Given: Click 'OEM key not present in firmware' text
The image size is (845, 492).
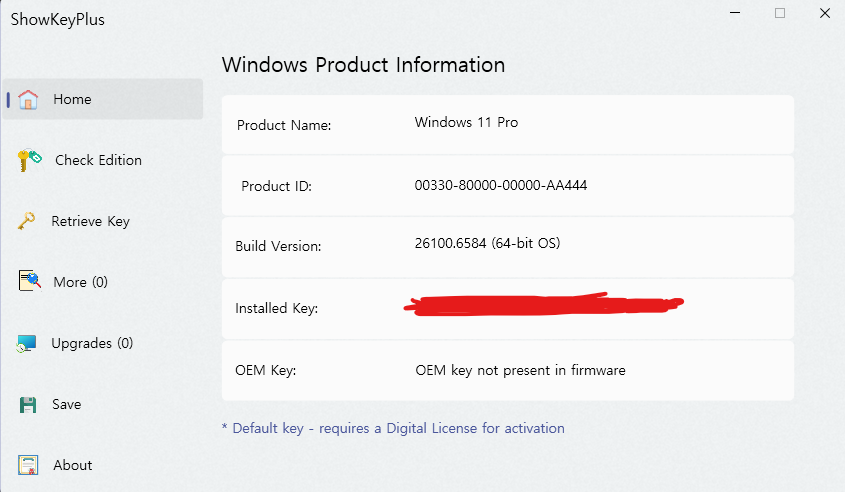Looking at the screenshot, I should (x=520, y=370).
